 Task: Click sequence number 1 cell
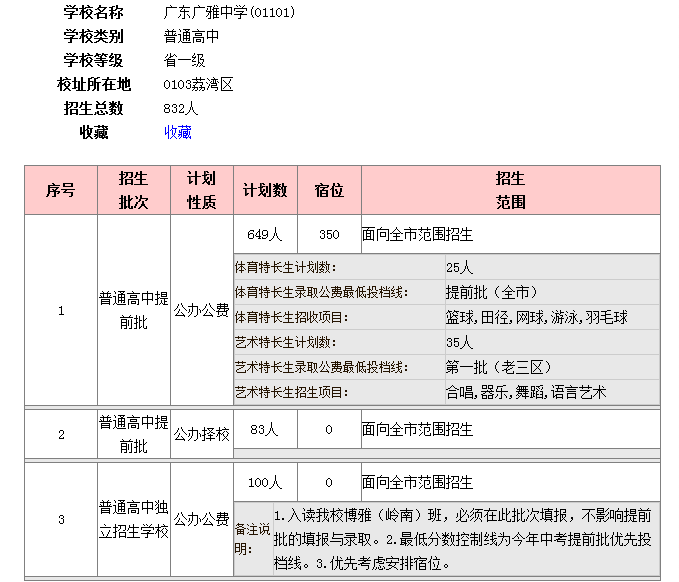[x=61, y=310]
